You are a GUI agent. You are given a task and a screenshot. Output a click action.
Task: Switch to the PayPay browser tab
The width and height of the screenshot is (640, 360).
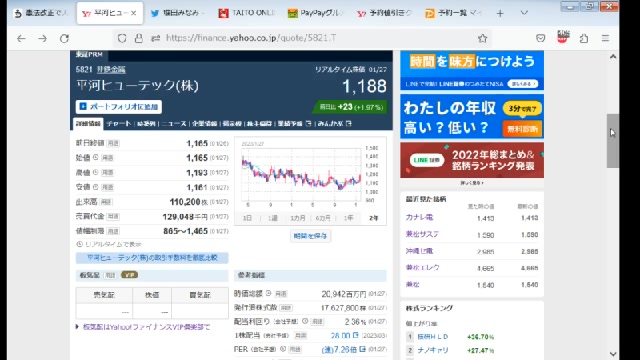click(315, 13)
